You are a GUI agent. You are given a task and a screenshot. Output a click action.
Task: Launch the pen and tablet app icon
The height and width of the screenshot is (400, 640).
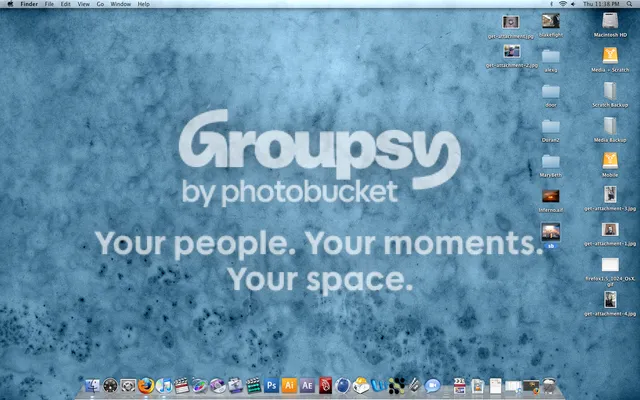tap(415, 385)
